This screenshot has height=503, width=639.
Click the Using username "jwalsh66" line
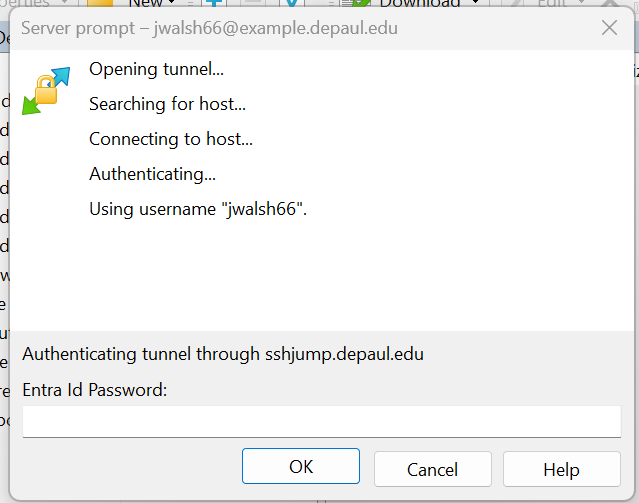[197, 209]
